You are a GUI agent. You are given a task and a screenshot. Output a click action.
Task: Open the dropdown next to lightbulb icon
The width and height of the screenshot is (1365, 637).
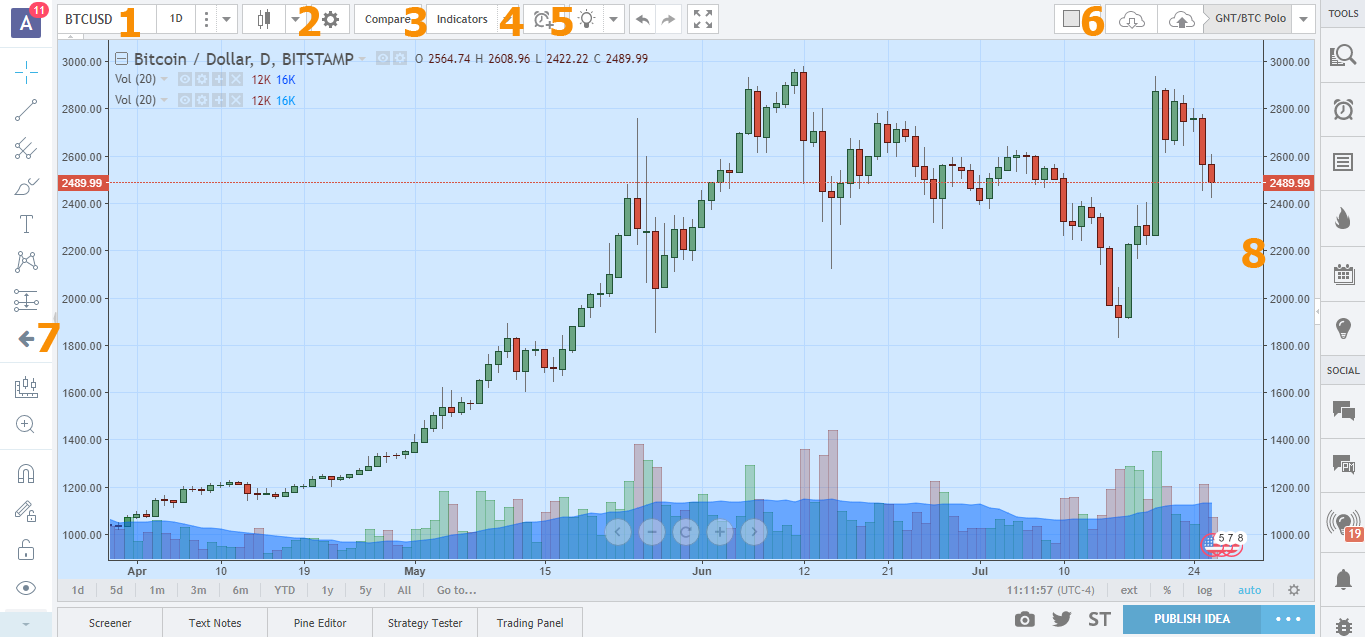(613, 19)
